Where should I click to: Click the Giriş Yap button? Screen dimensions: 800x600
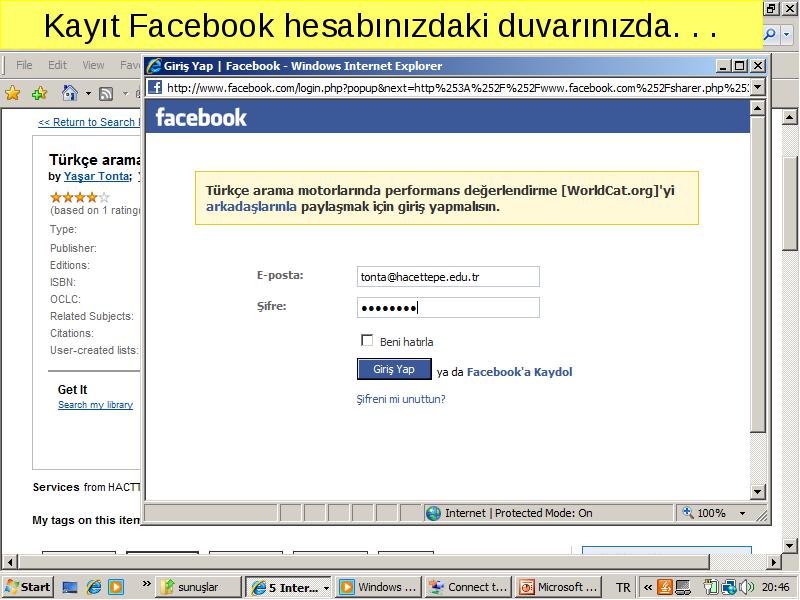point(394,369)
